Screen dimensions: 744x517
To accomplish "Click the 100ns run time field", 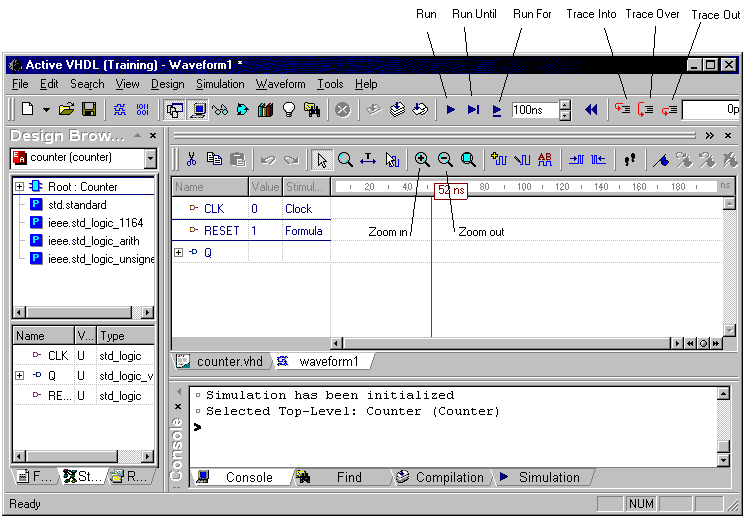I will pyautogui.click(x=533, y=110).
